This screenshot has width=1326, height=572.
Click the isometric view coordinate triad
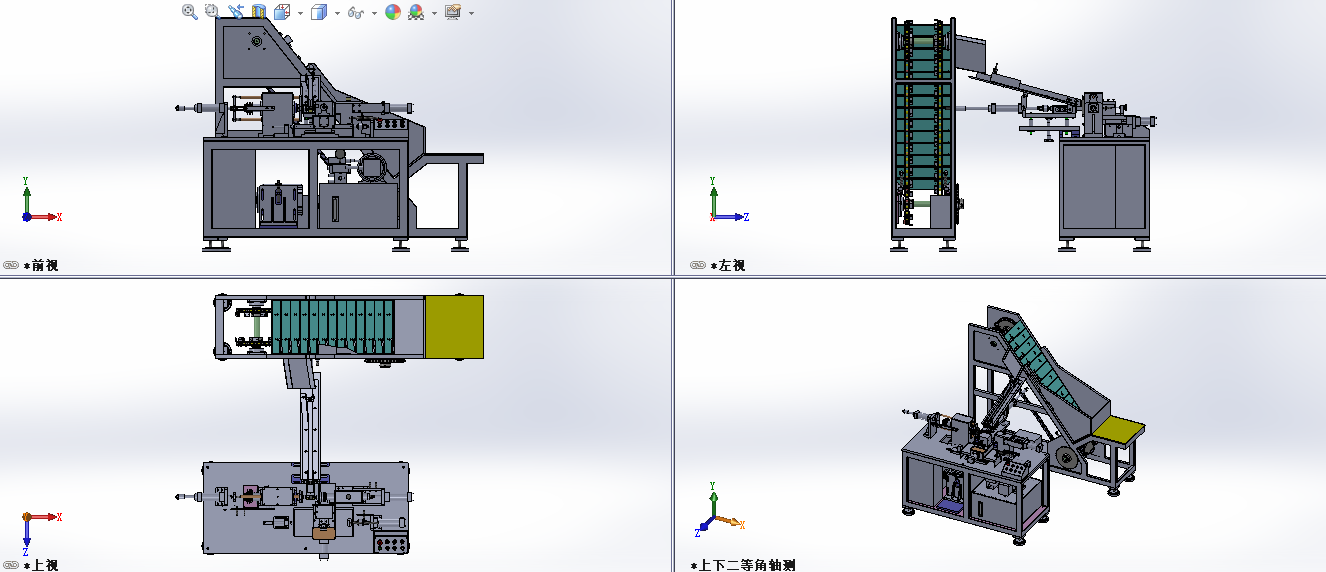tap(721, 508)
